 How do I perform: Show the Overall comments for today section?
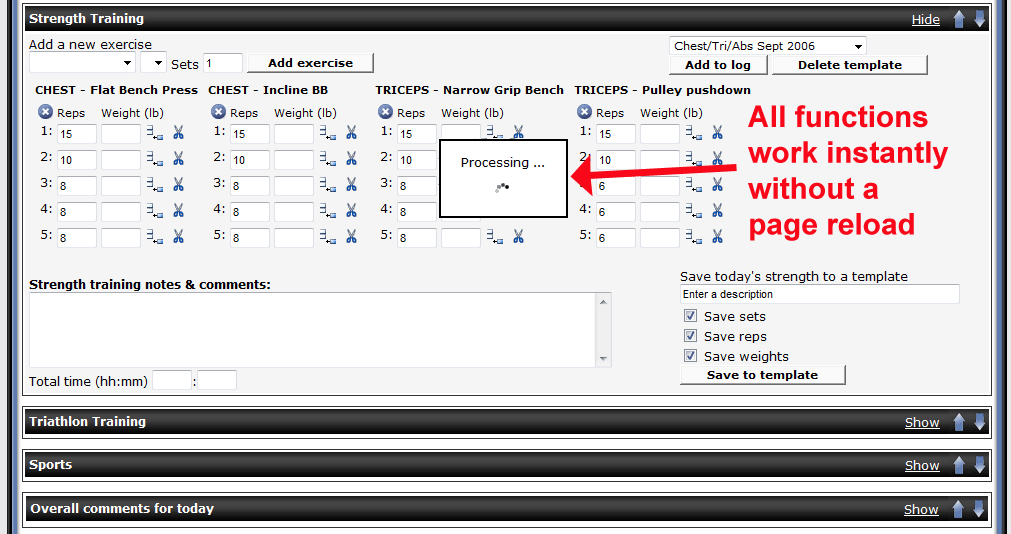pyautogui.click(x=921, y=510)
